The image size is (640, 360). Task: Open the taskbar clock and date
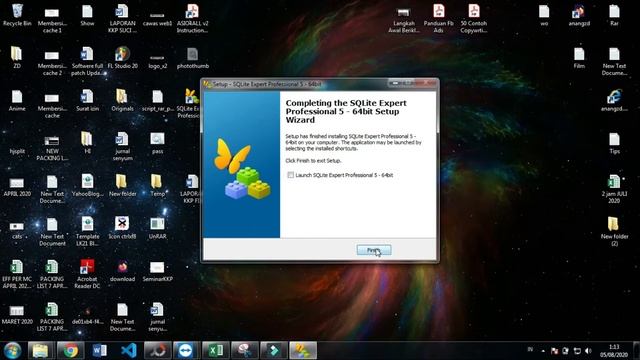(614, 351)
